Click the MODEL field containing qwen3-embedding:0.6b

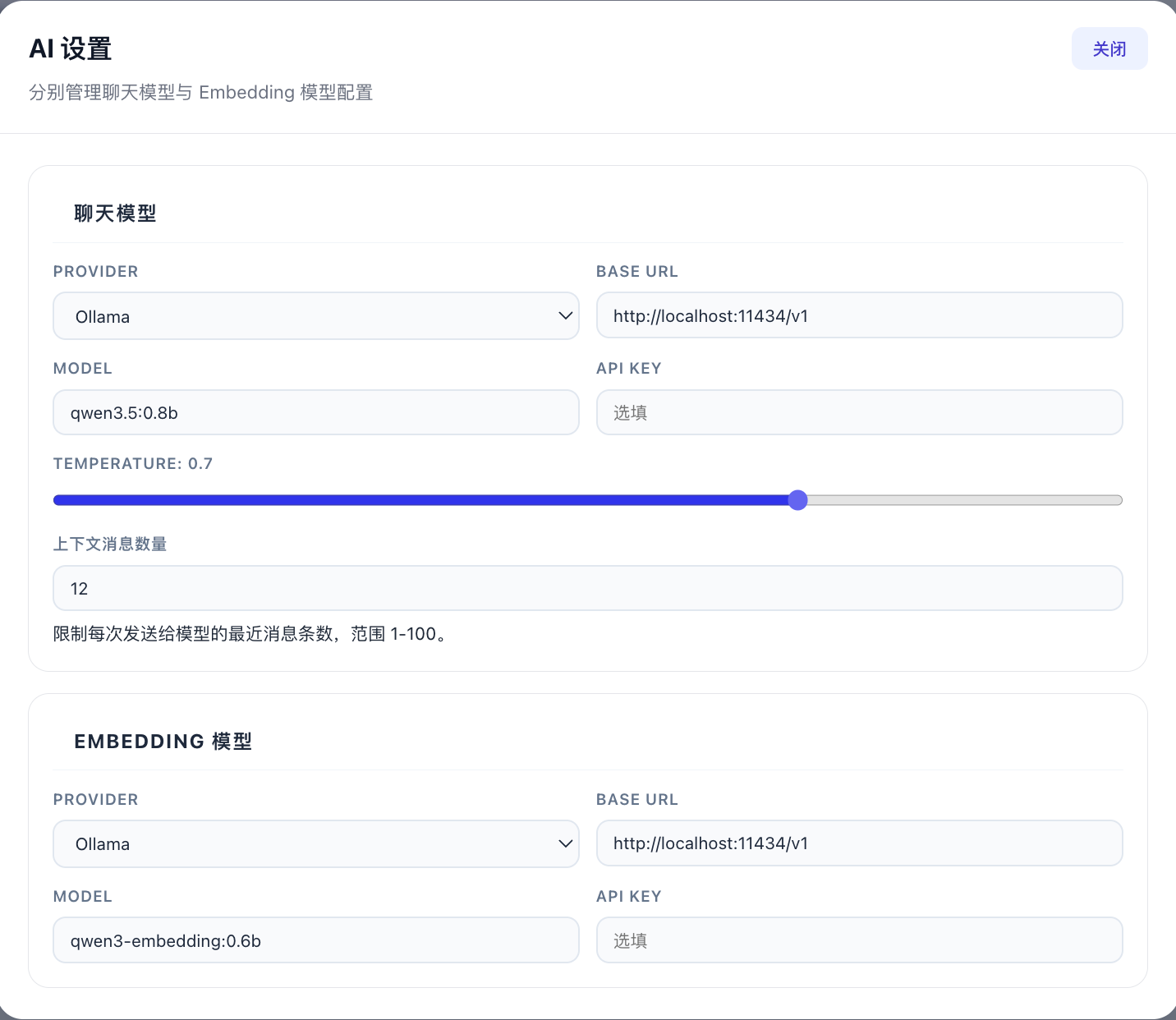[x=316, y=940]
